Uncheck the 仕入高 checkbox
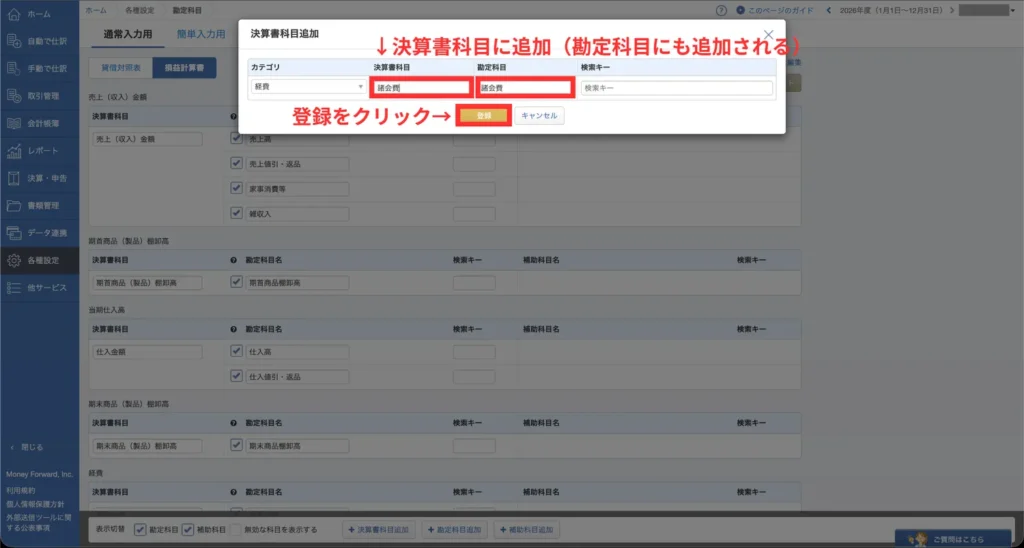Image resolution: width=1024 pixels, height=548 pixels. tap(236, 351)
